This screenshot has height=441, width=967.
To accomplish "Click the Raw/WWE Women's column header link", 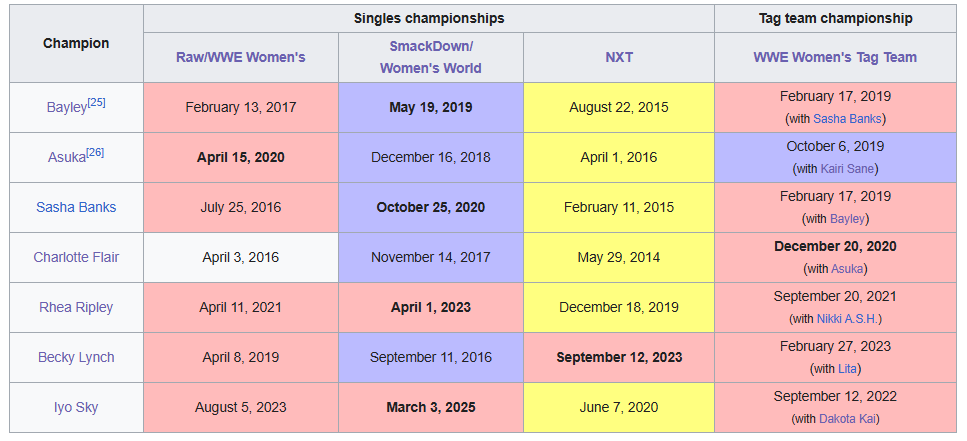I will click(x=241, y=57).
